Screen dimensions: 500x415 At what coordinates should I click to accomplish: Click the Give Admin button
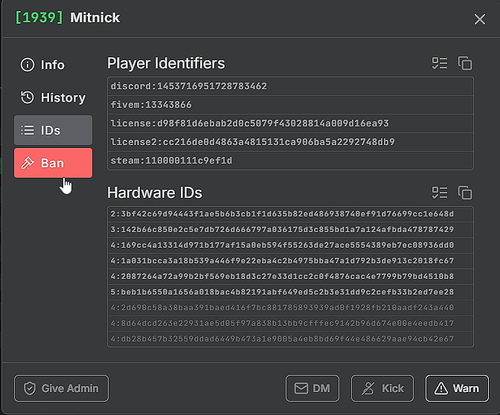61,388
